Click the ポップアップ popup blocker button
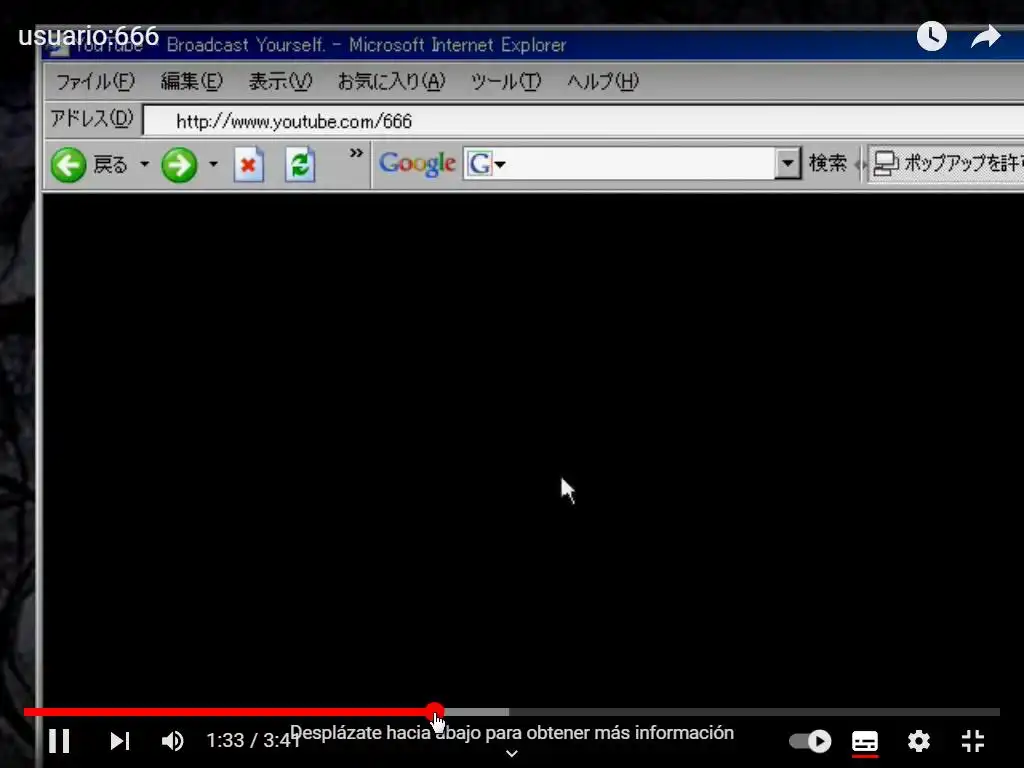This screenshot has height=768, width=1024. coord(947,163)
